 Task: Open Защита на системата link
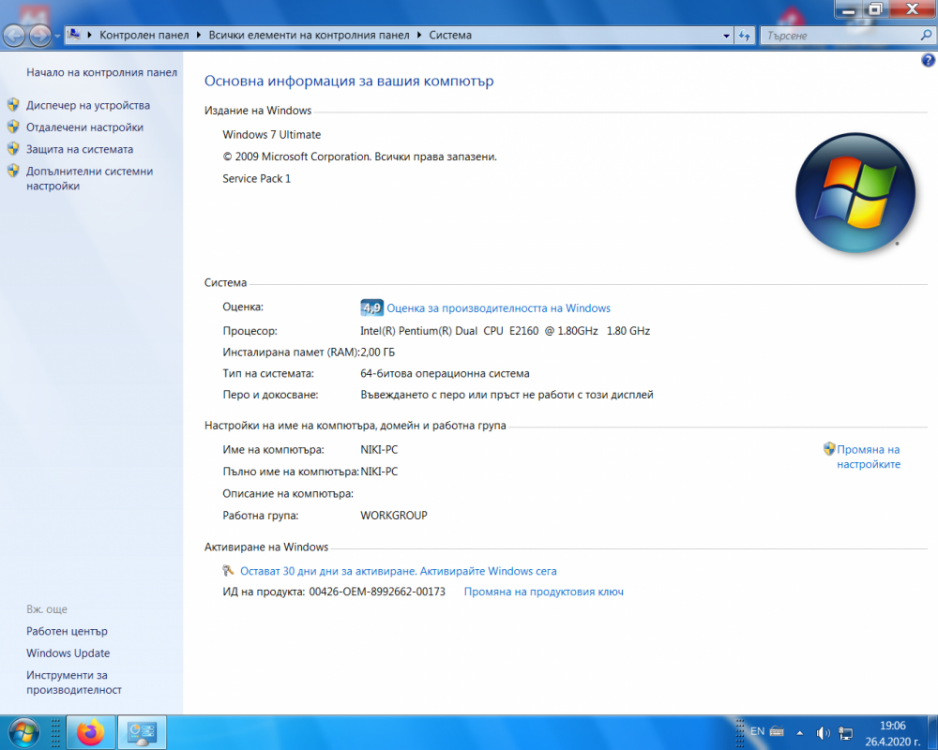click(80, 150)
